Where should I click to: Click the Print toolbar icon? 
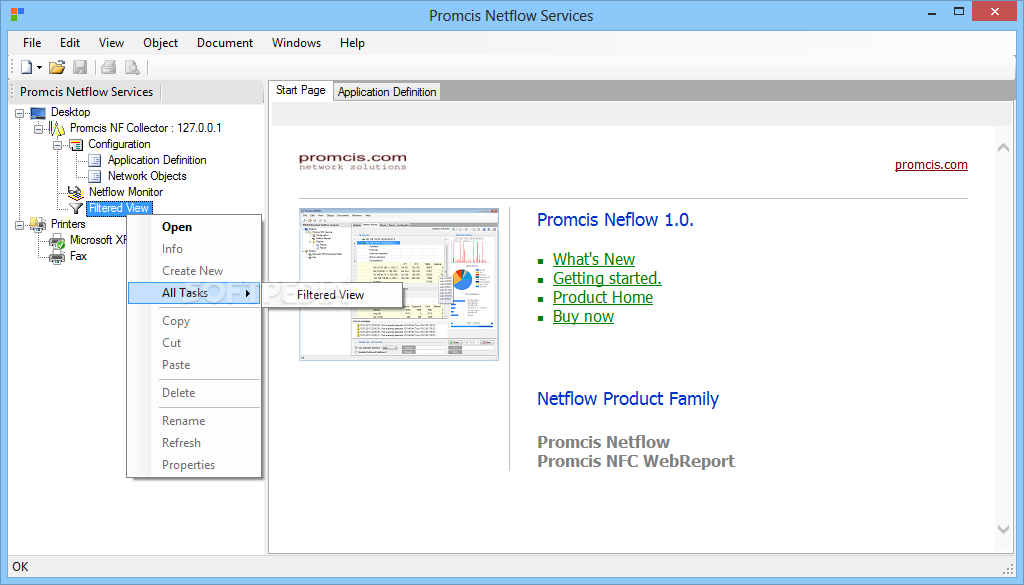[x=108, y=67]
